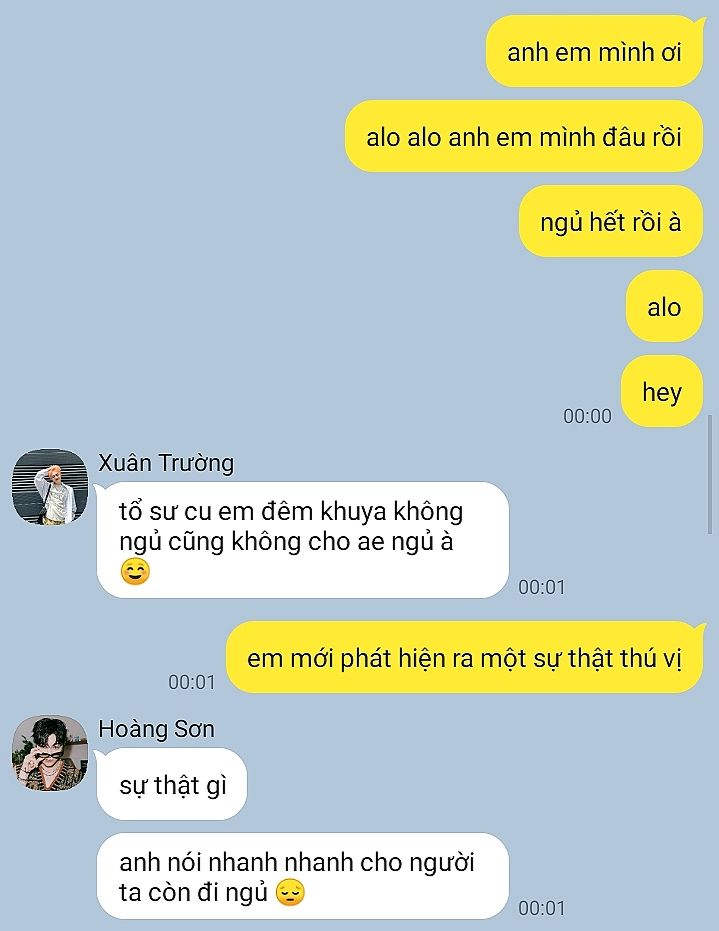719x931 pixels.
Task: Open Xuân Trường's profile avatar
Action: coord(50,486)
